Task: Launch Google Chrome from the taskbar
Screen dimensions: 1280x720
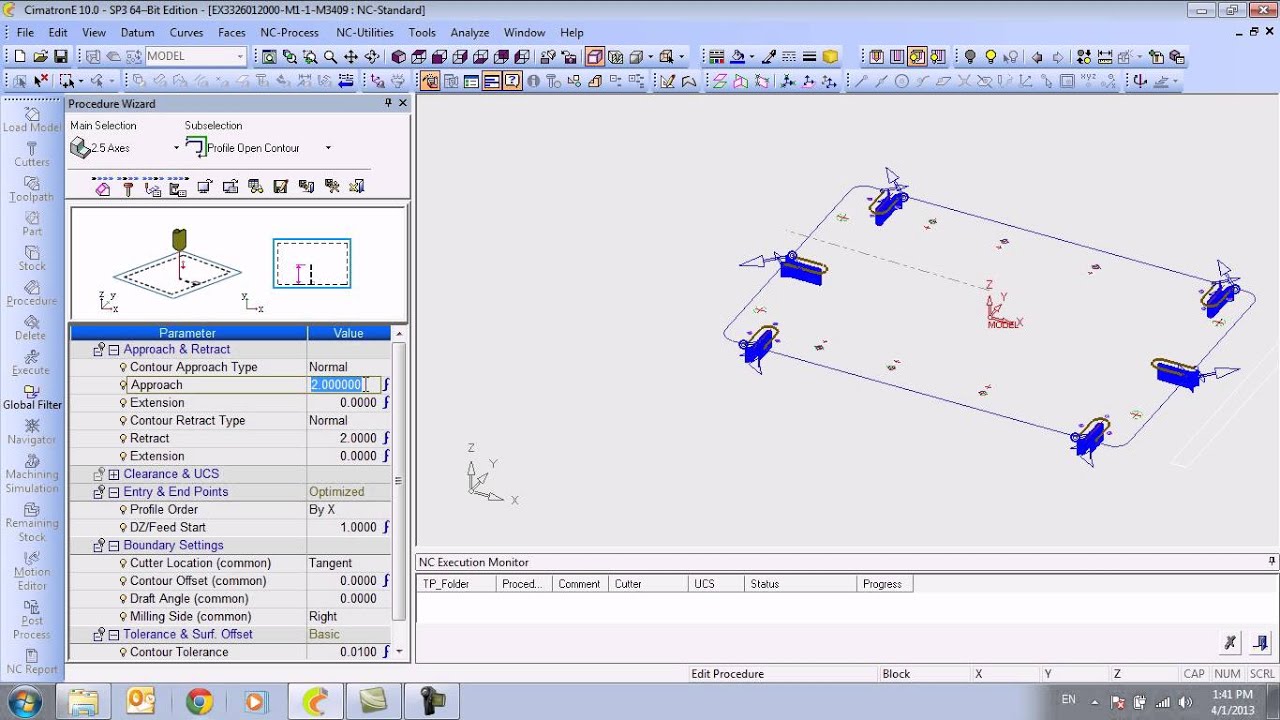Action: (199, 701)
